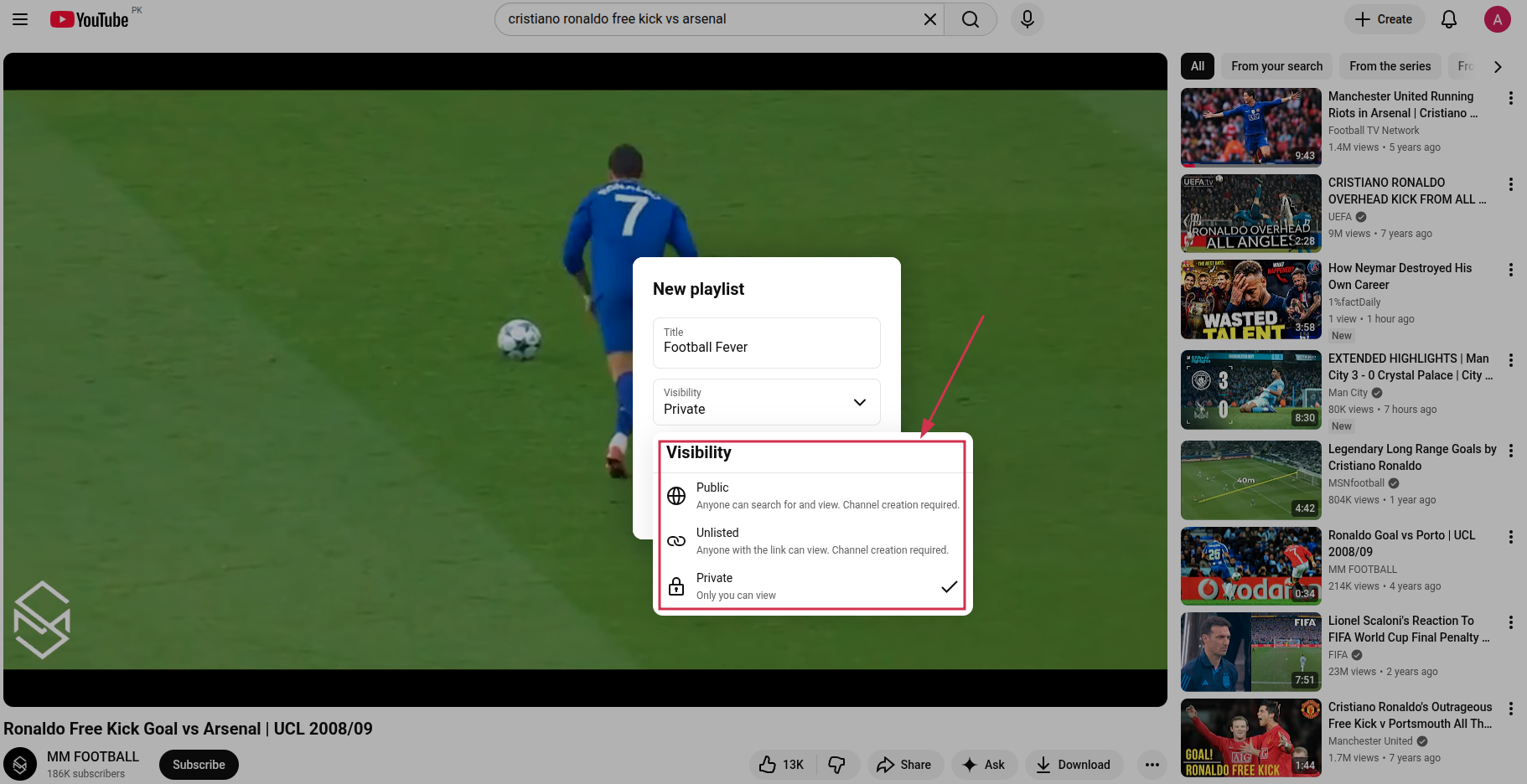The image size is (1527, 784).
Task: Click the Ask sparkle button
Action: (x=984, y=765)
